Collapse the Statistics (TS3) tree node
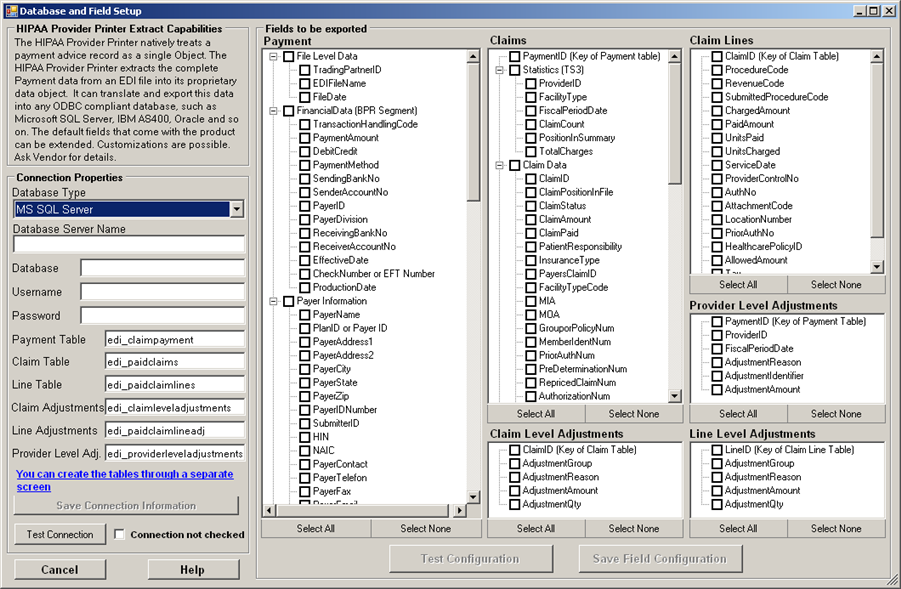Image resolution: width=901 pixels, height=589 pixels. click(x=500, y=71)
